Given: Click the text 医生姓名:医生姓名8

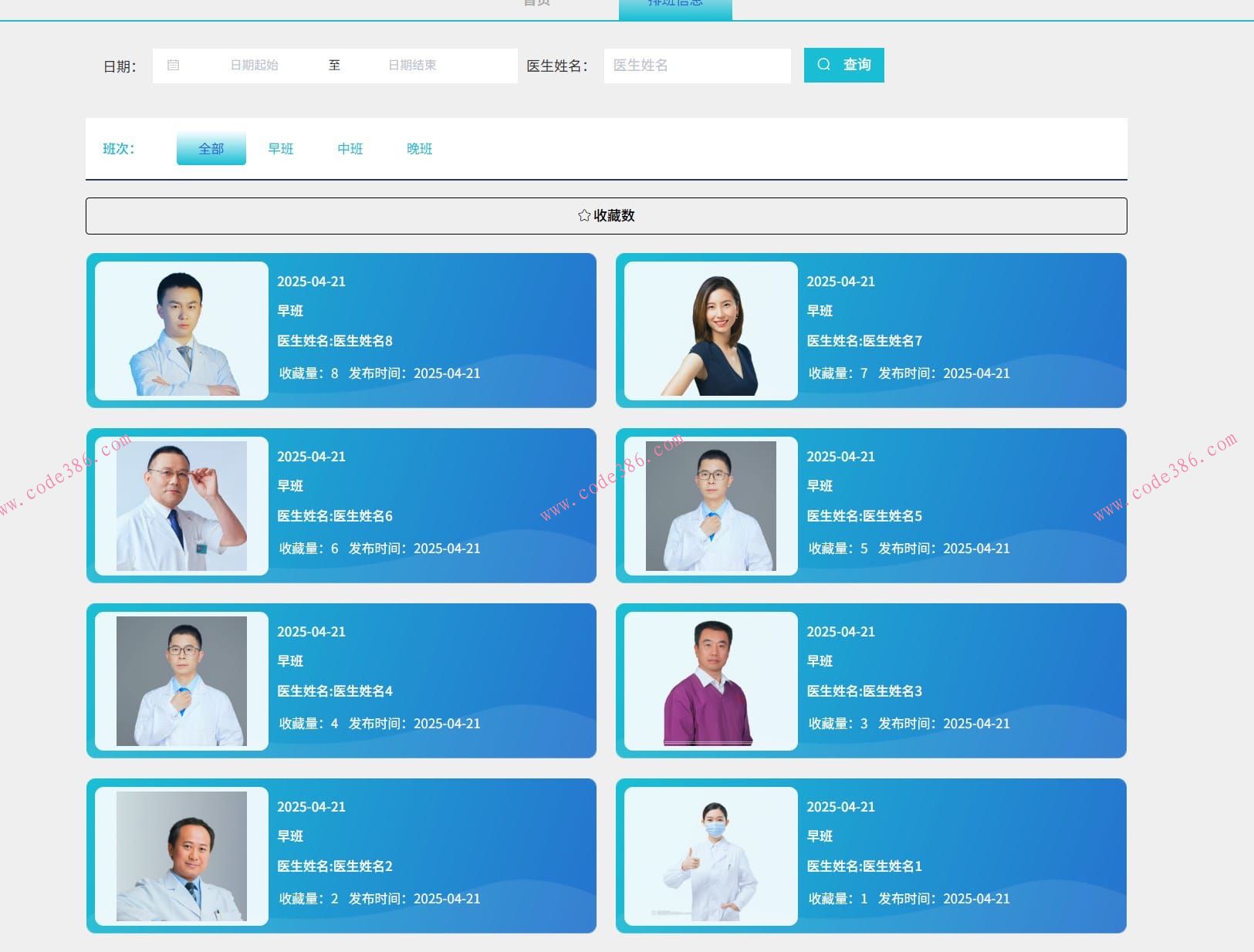Looking at the screenshot, I should click(335, 341).
